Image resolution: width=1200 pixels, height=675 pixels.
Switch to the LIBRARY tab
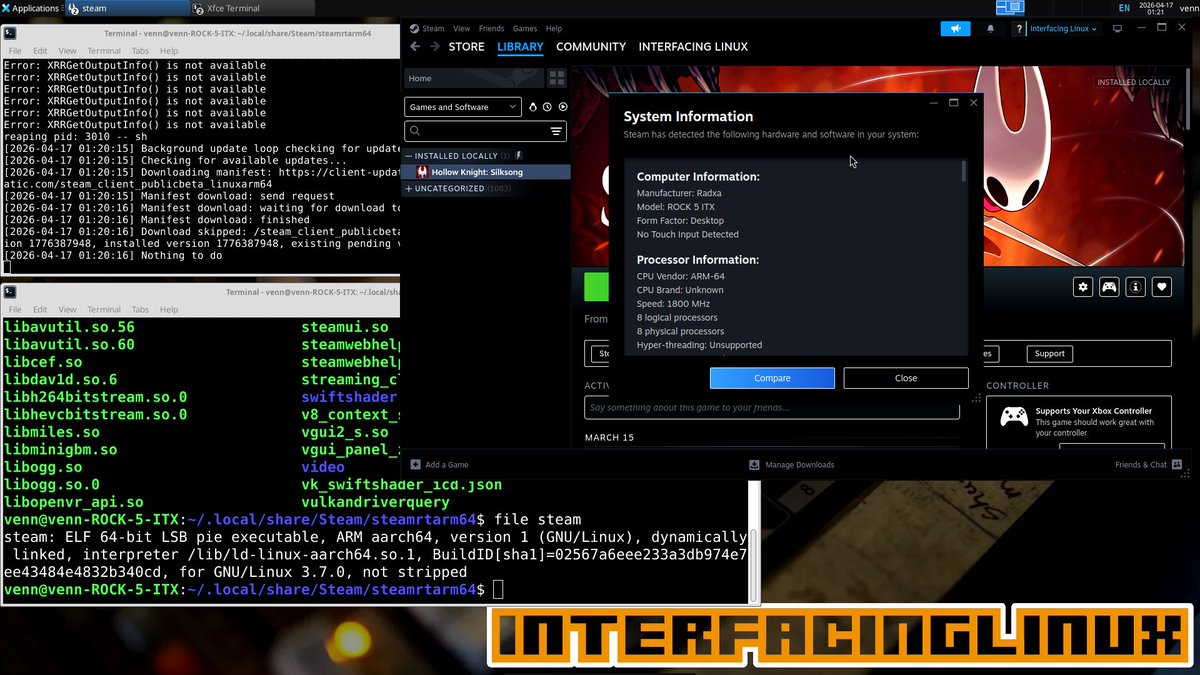(x=520, y=47)
